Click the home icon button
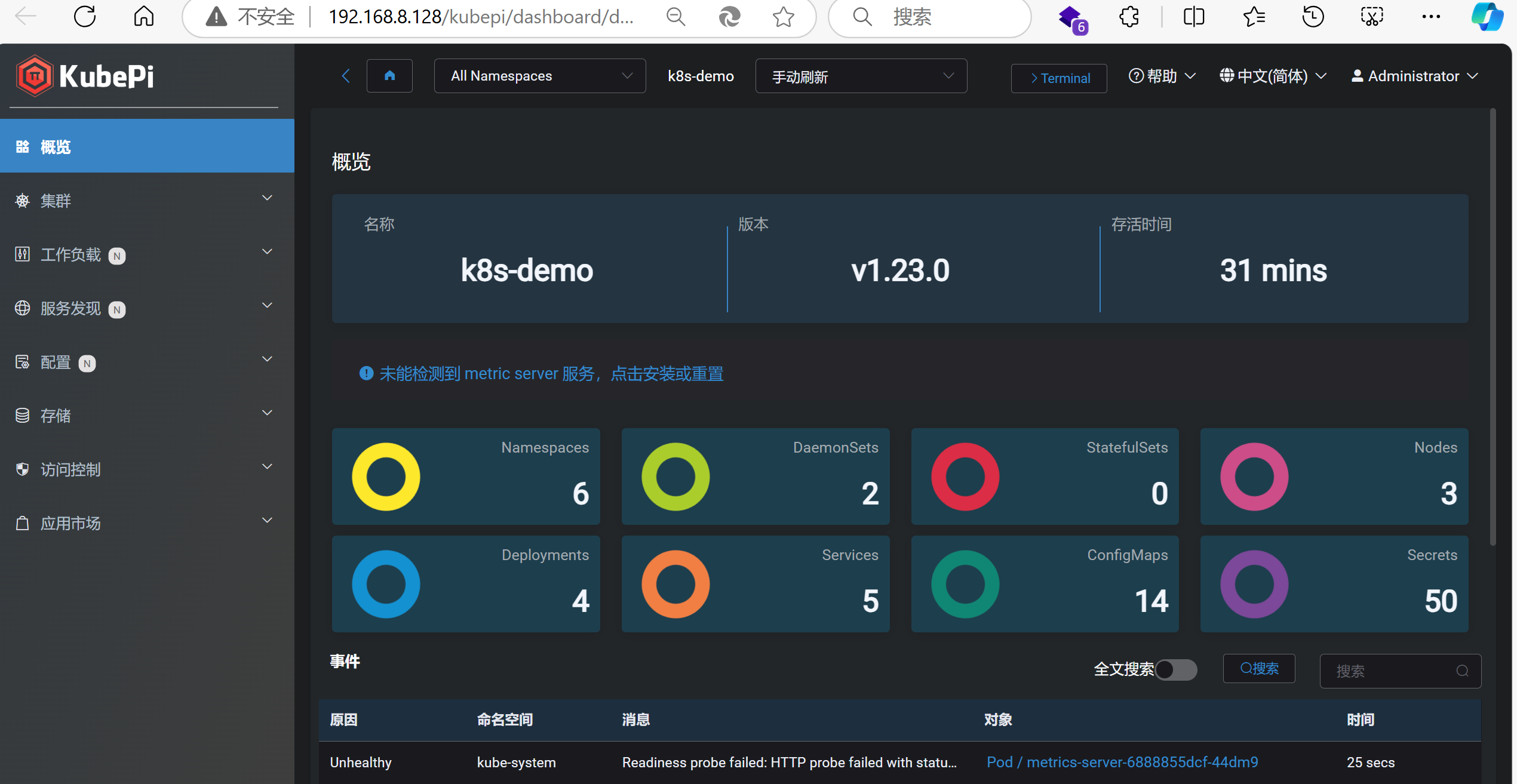Viewport: 1517px width, 784px height. [389, 76]
